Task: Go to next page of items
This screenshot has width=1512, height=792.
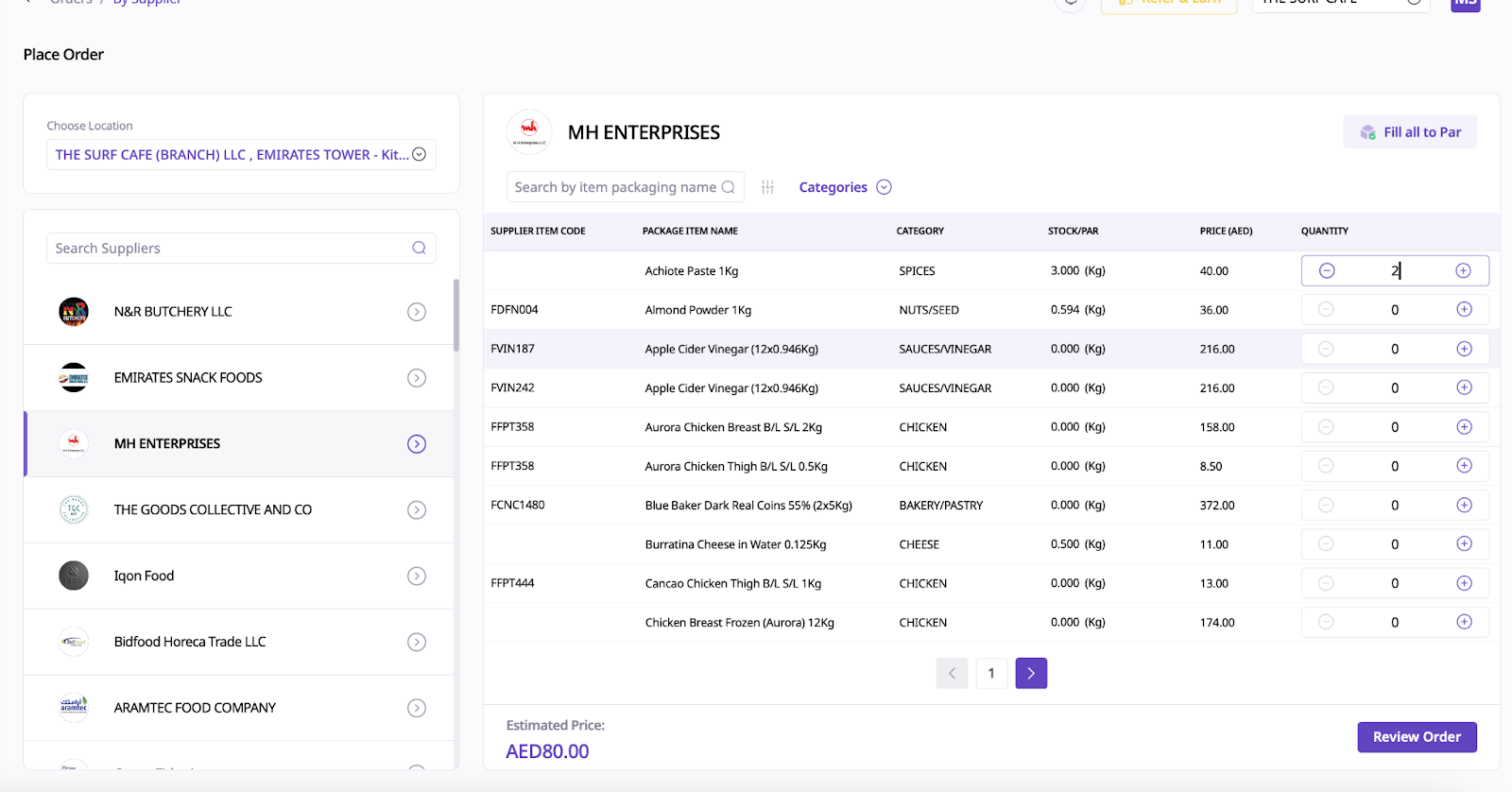Action: 1031,673
